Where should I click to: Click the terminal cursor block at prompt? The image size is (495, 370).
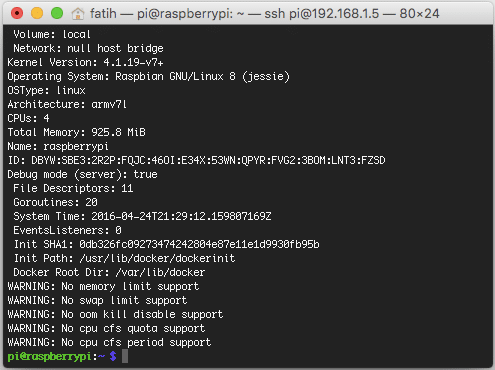pyautogui.click(x=125, y=356)
